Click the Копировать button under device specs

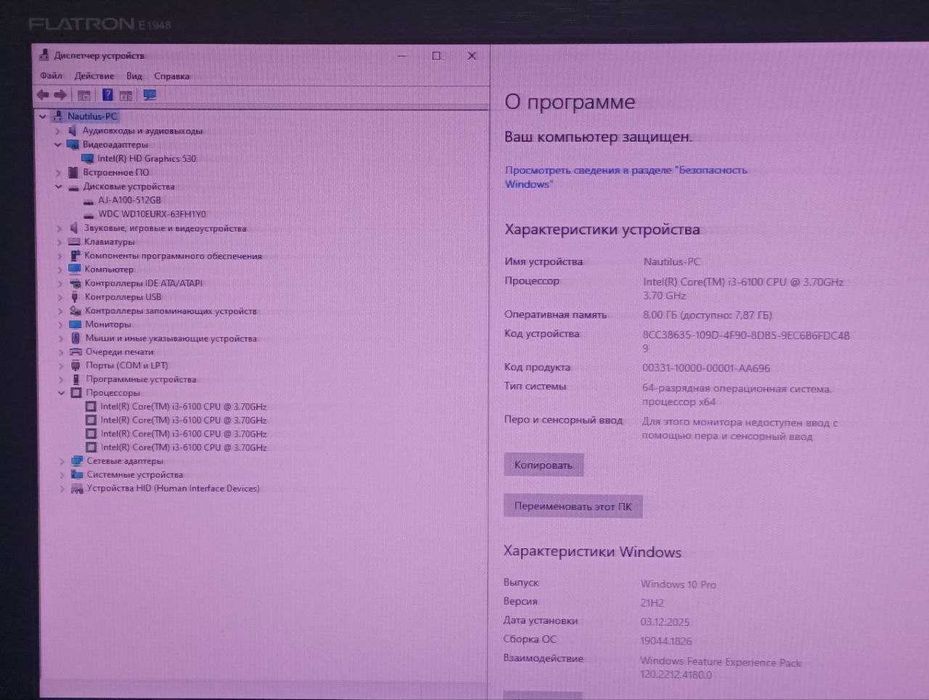click(543, 465)
